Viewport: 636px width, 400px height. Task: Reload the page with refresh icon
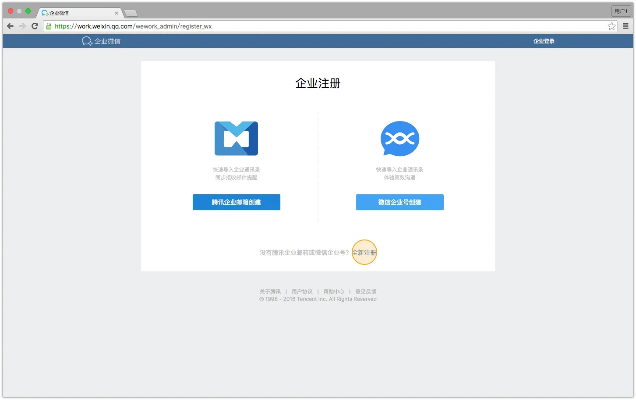tap(35, 26)
